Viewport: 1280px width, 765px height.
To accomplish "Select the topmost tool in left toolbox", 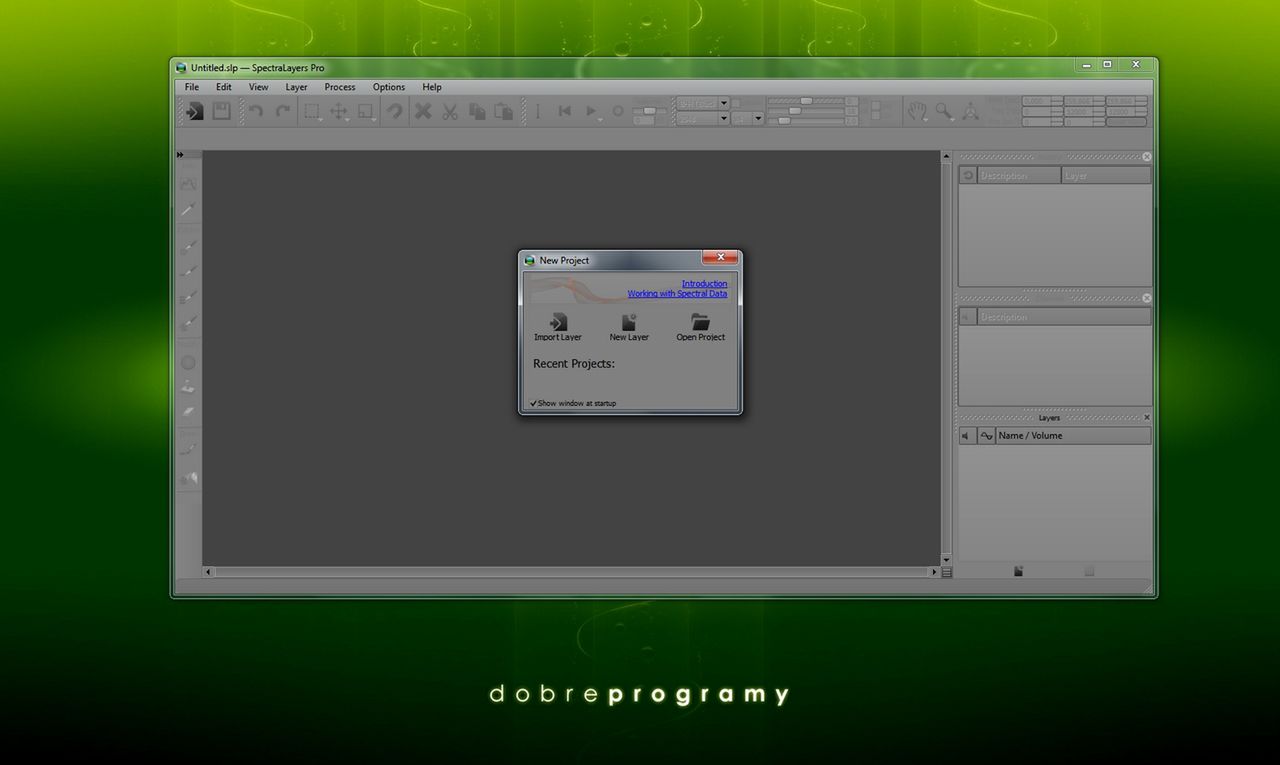I will [x=188, y=184].
